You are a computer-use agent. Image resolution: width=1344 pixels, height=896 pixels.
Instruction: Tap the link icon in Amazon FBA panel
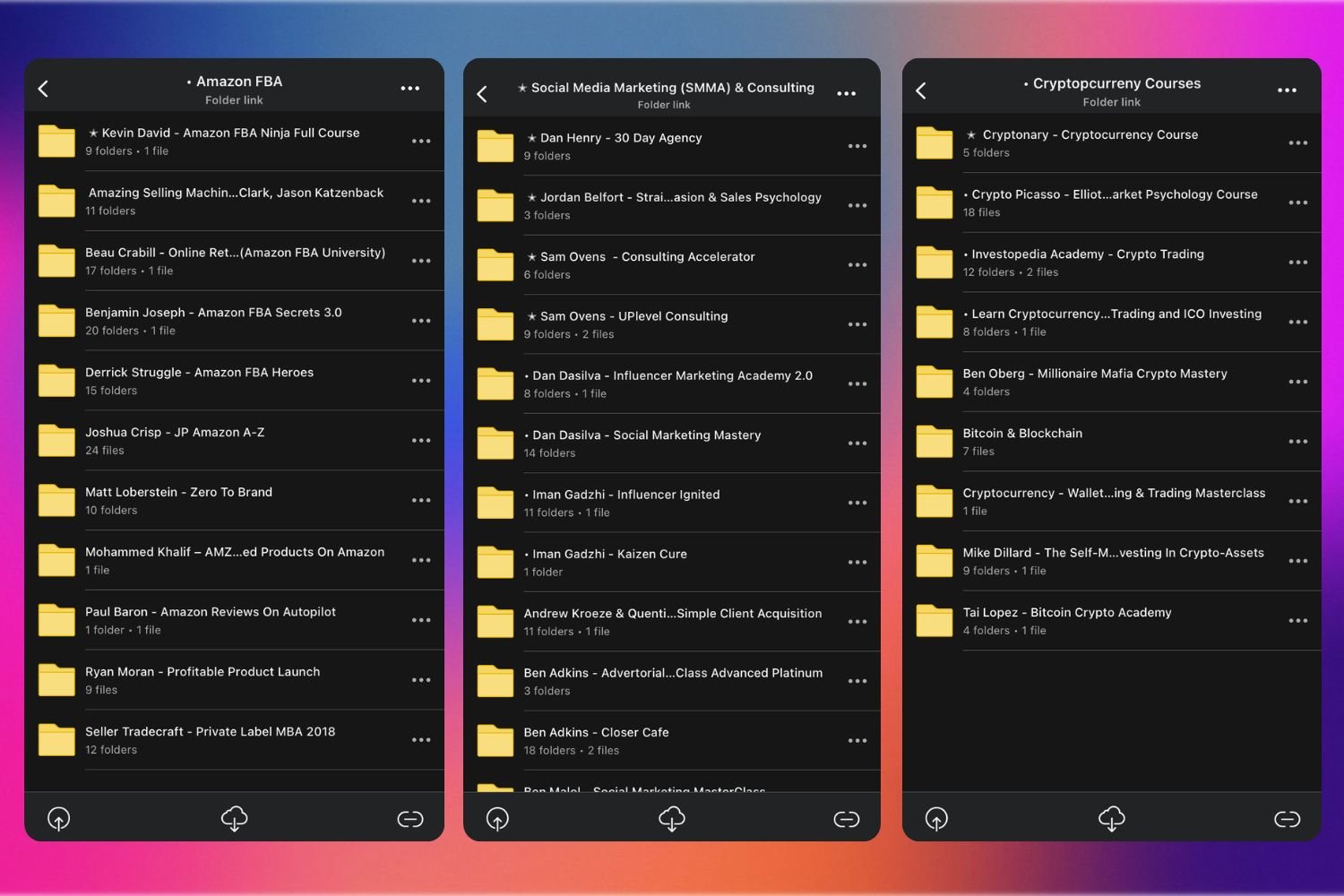click(x=410, y=819)
